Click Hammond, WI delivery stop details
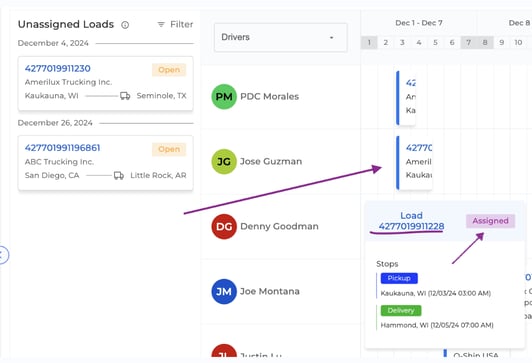 tap(437, 325)
